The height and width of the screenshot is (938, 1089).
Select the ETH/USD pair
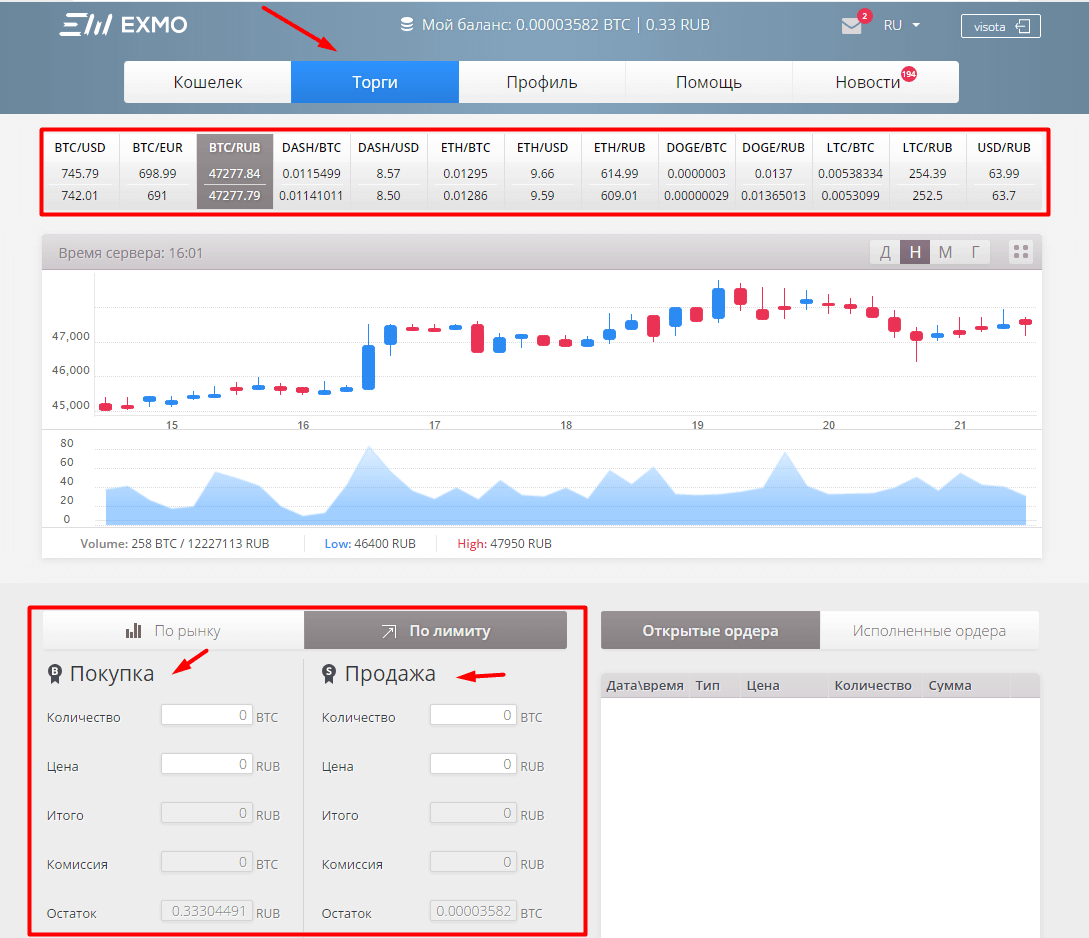542,171
